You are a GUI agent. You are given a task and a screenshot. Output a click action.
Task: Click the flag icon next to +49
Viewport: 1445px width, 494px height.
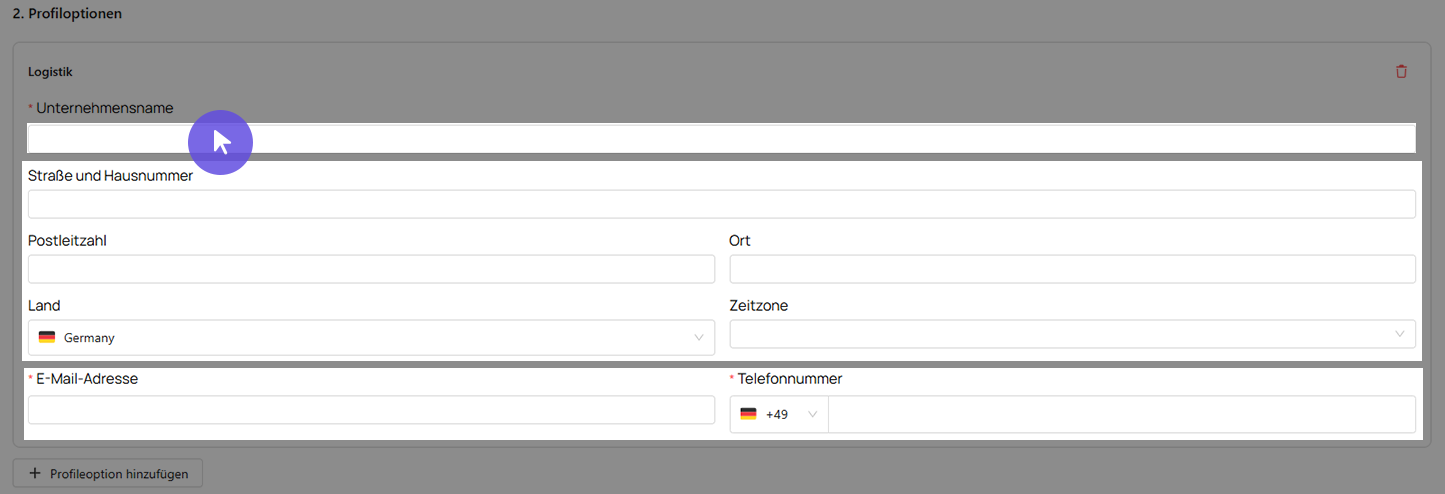(x=748, y=414)
